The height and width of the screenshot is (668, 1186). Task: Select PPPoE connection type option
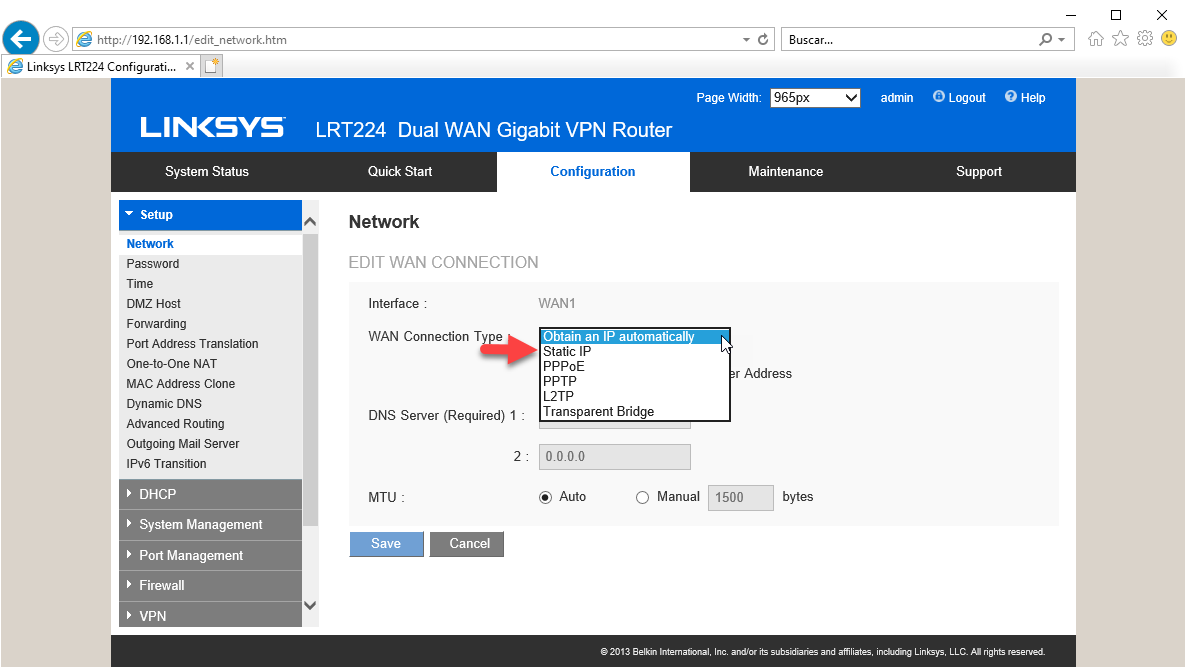(565, 367)
